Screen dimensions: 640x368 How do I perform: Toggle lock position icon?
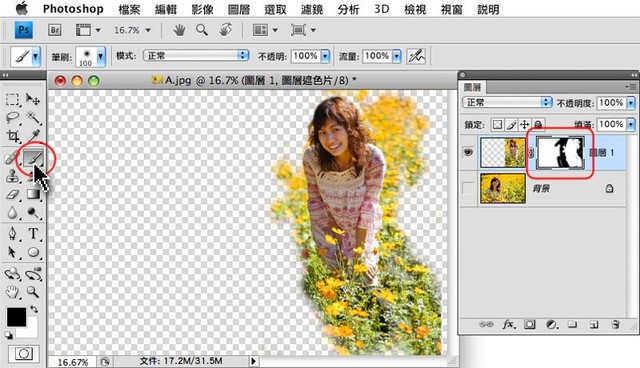[524, 124]
